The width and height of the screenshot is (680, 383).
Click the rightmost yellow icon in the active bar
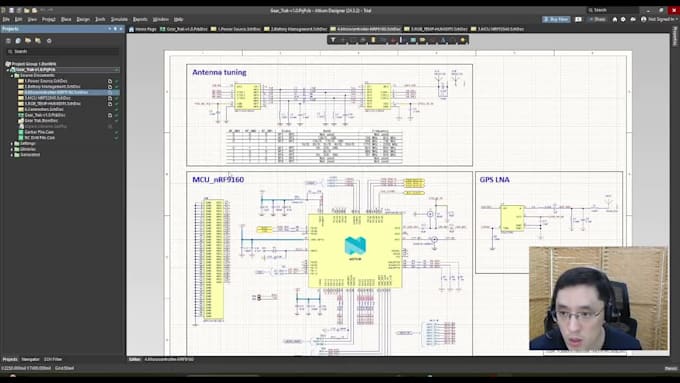click(463, 40)
